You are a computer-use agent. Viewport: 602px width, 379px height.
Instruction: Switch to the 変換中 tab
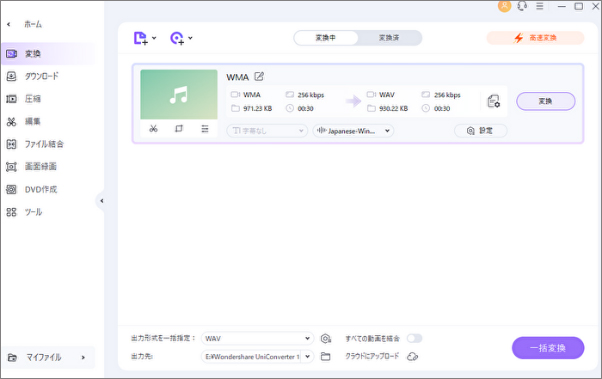click(x=326, y=38)
